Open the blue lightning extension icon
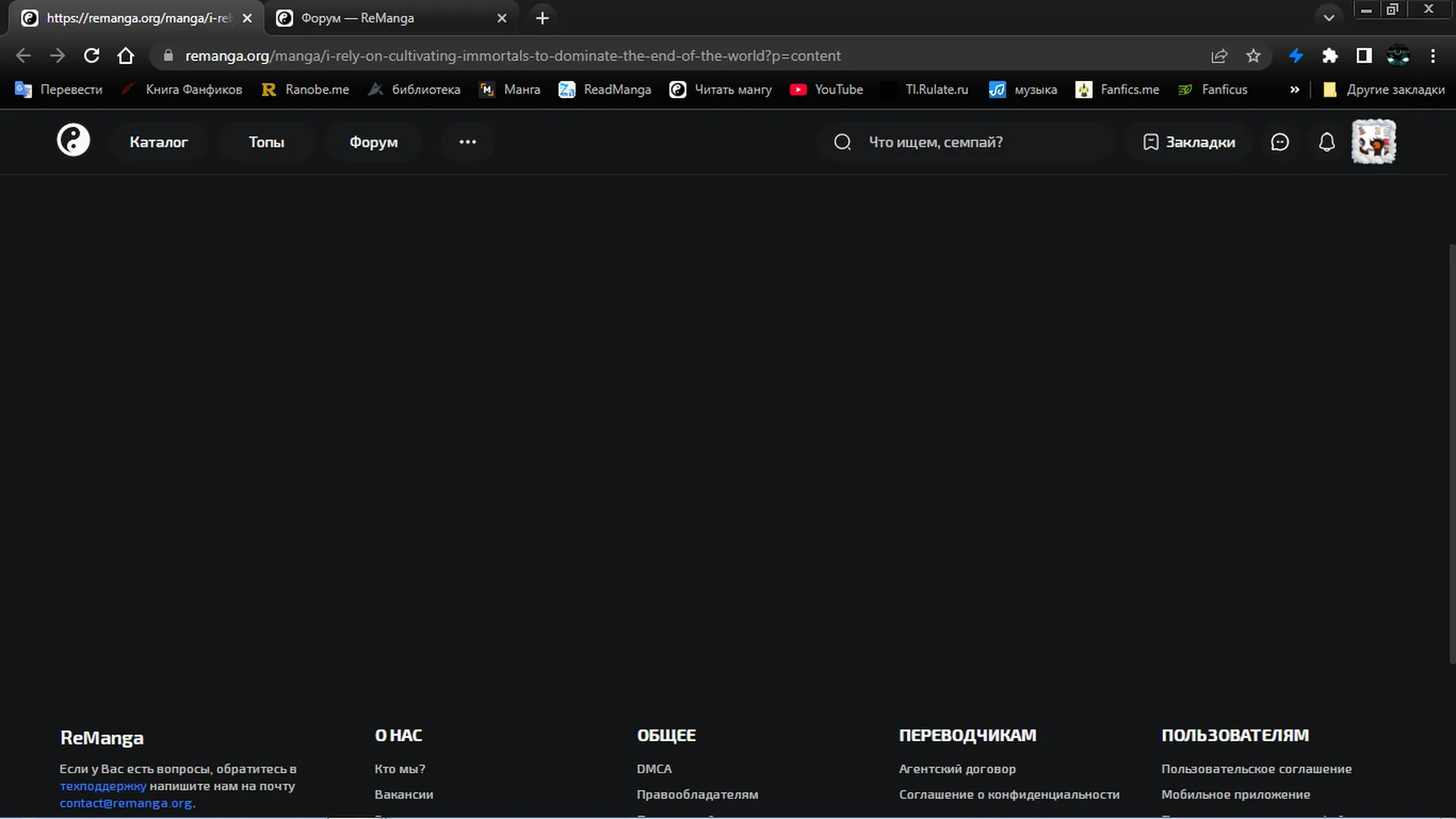Image resolution: width=1456 pixels, height=819 pixels. [x=1295, y=56]
